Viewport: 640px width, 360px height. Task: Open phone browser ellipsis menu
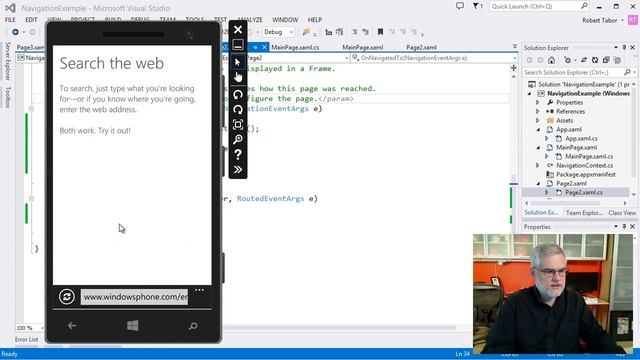click(200, 290)
